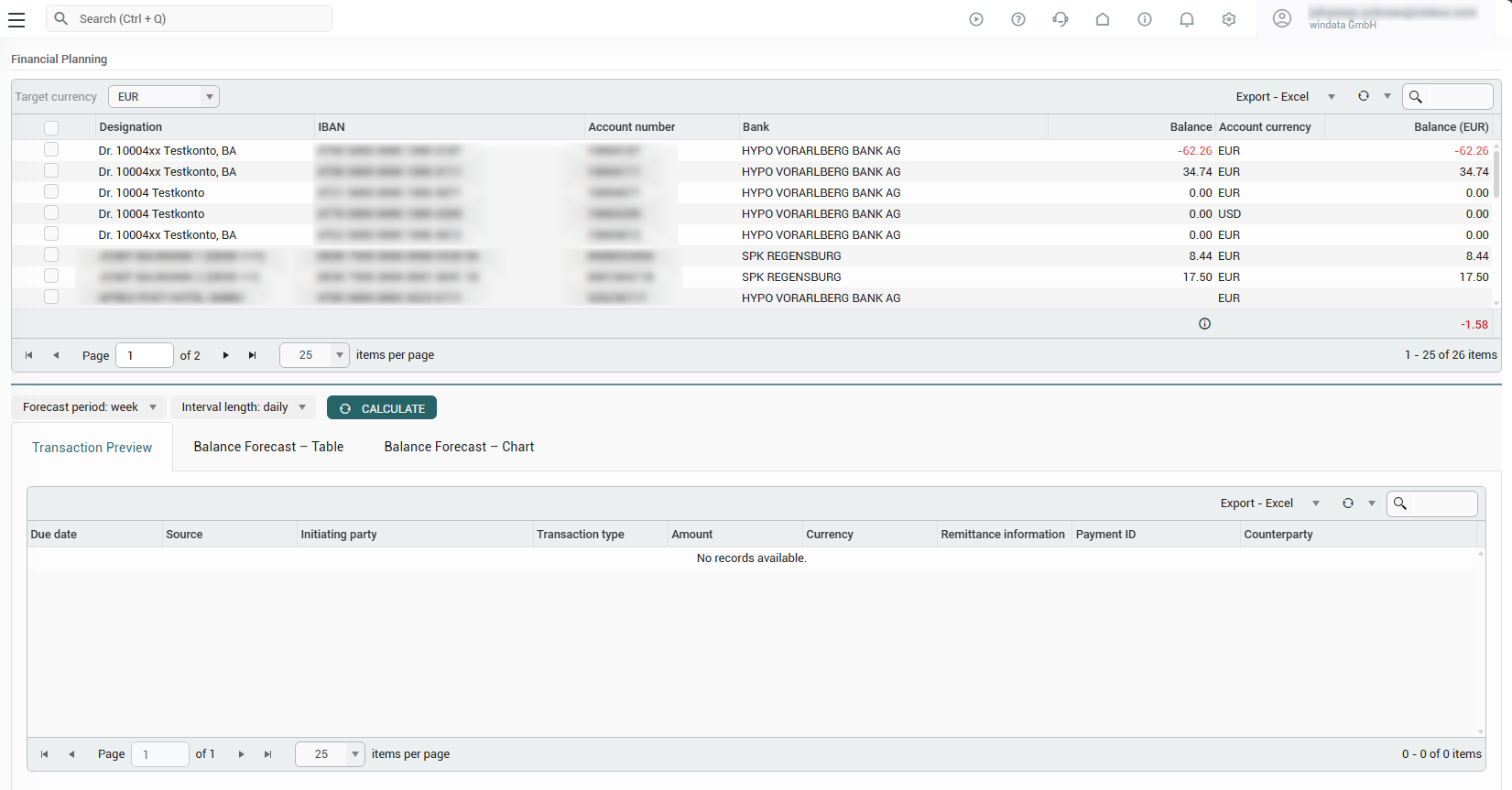This screenshot has width=1512, height=790.
Task: Open the hamburger navigation menu
Action: 16,19
